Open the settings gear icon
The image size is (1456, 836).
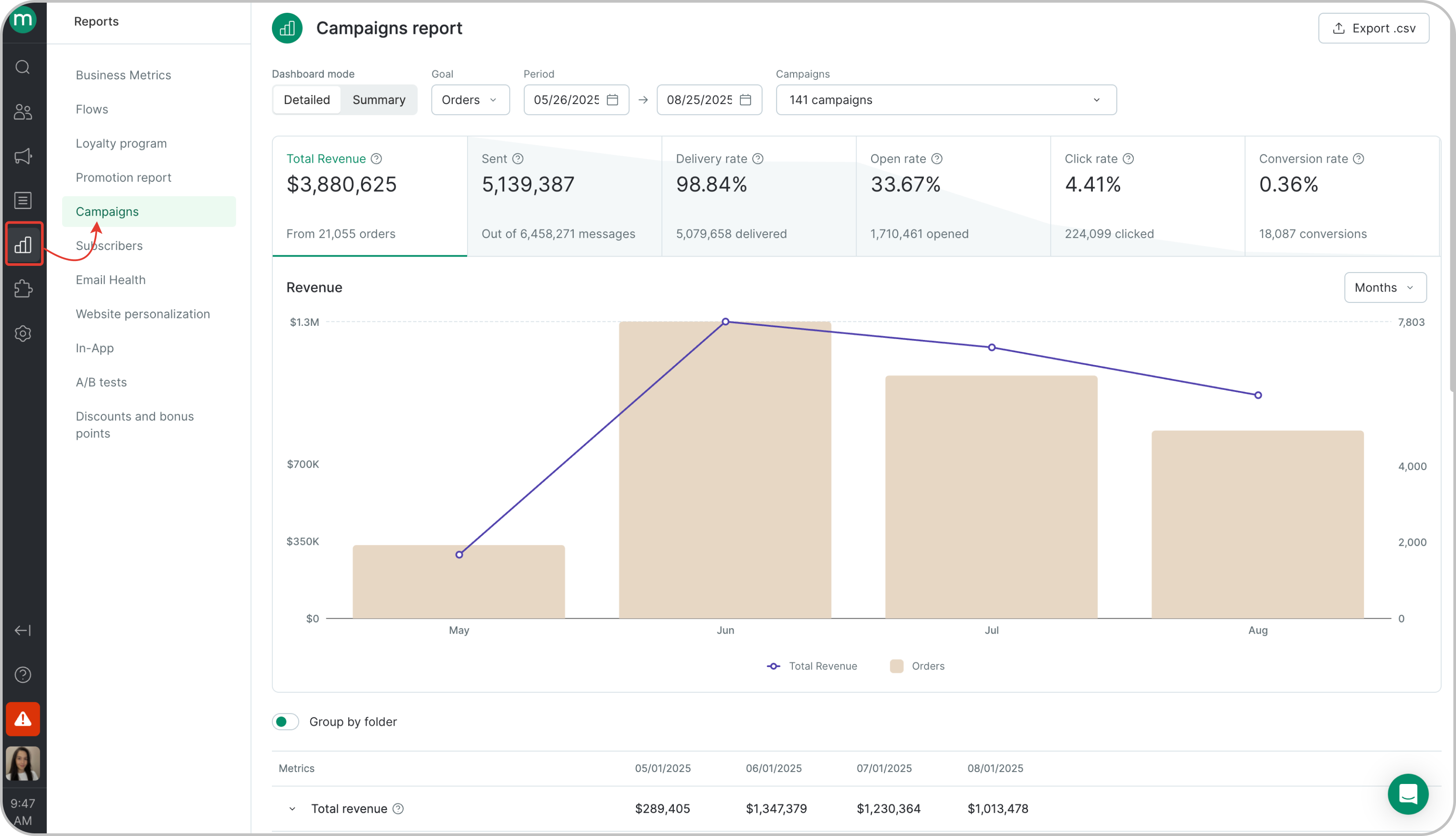[x=23, y=334]
